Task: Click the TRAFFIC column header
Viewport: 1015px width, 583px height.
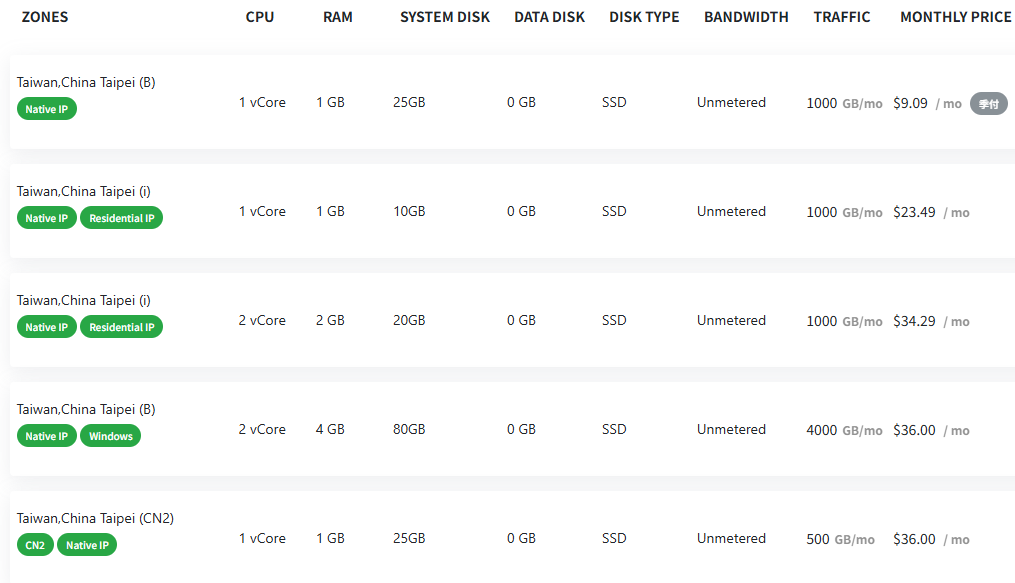Action: point(842,17)
